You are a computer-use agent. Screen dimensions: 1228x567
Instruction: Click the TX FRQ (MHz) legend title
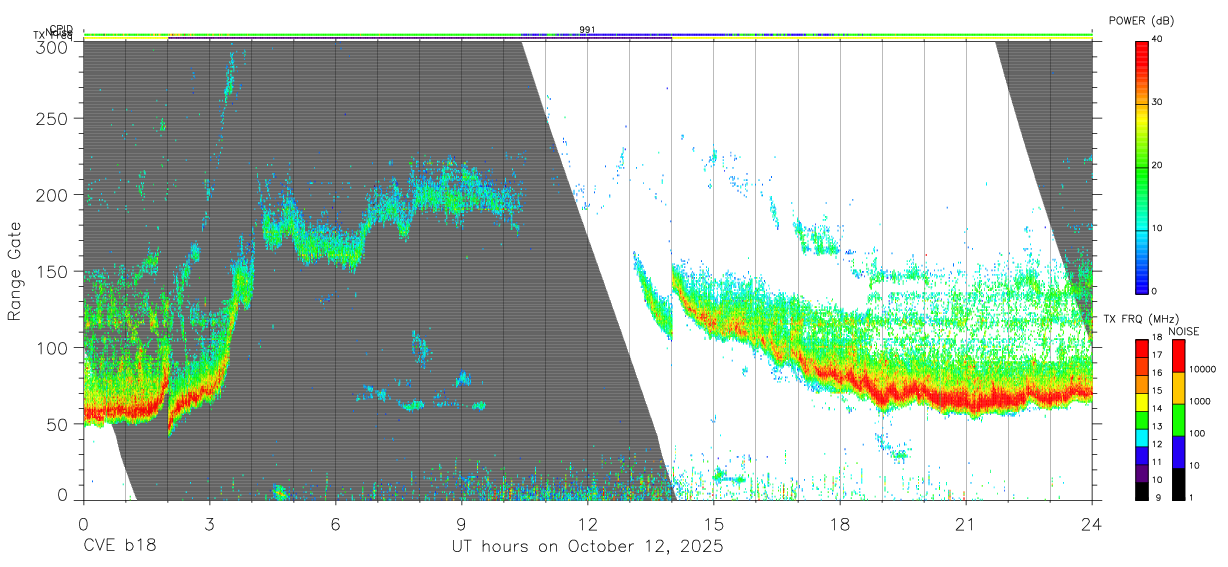pyautogui.click(x=1141, y=319)
